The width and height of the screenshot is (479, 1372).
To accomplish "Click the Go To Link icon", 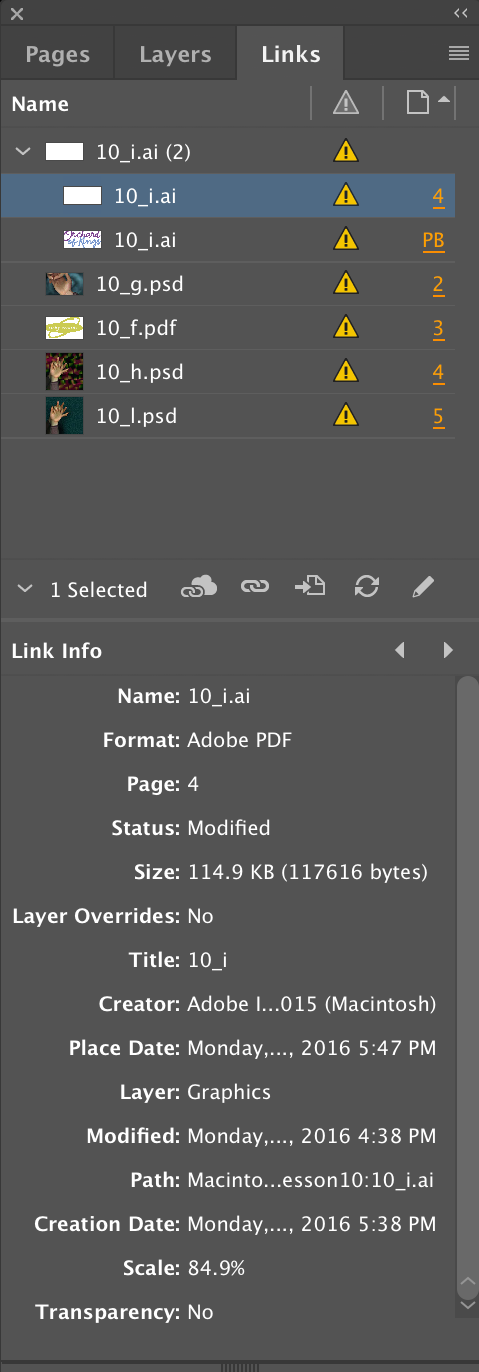I will click(310, 588).
